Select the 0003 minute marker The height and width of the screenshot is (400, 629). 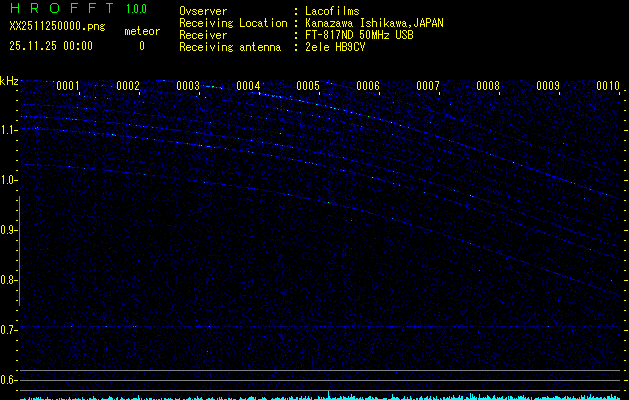coord(188,86)
